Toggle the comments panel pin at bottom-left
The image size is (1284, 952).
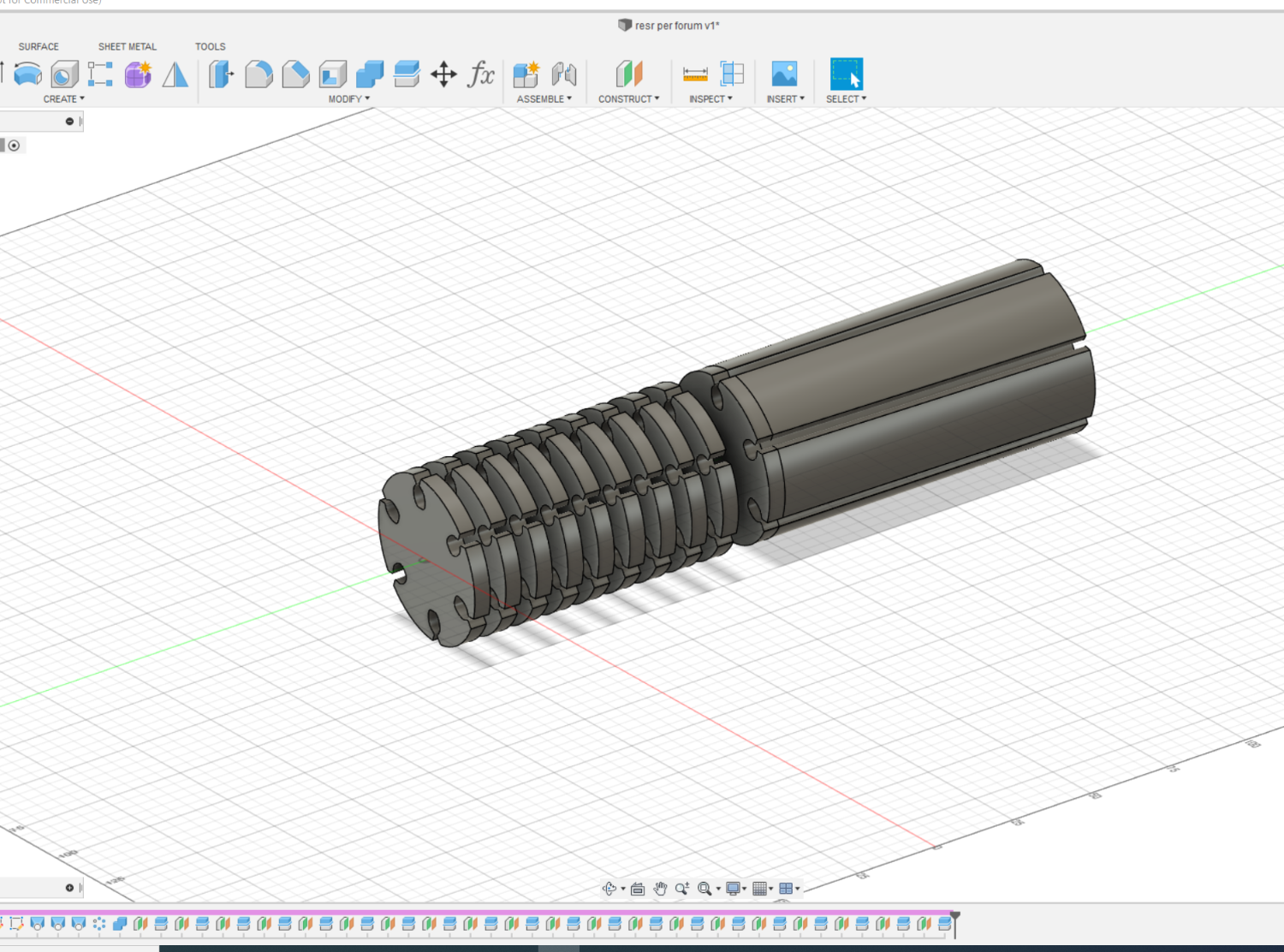[69, 888]
